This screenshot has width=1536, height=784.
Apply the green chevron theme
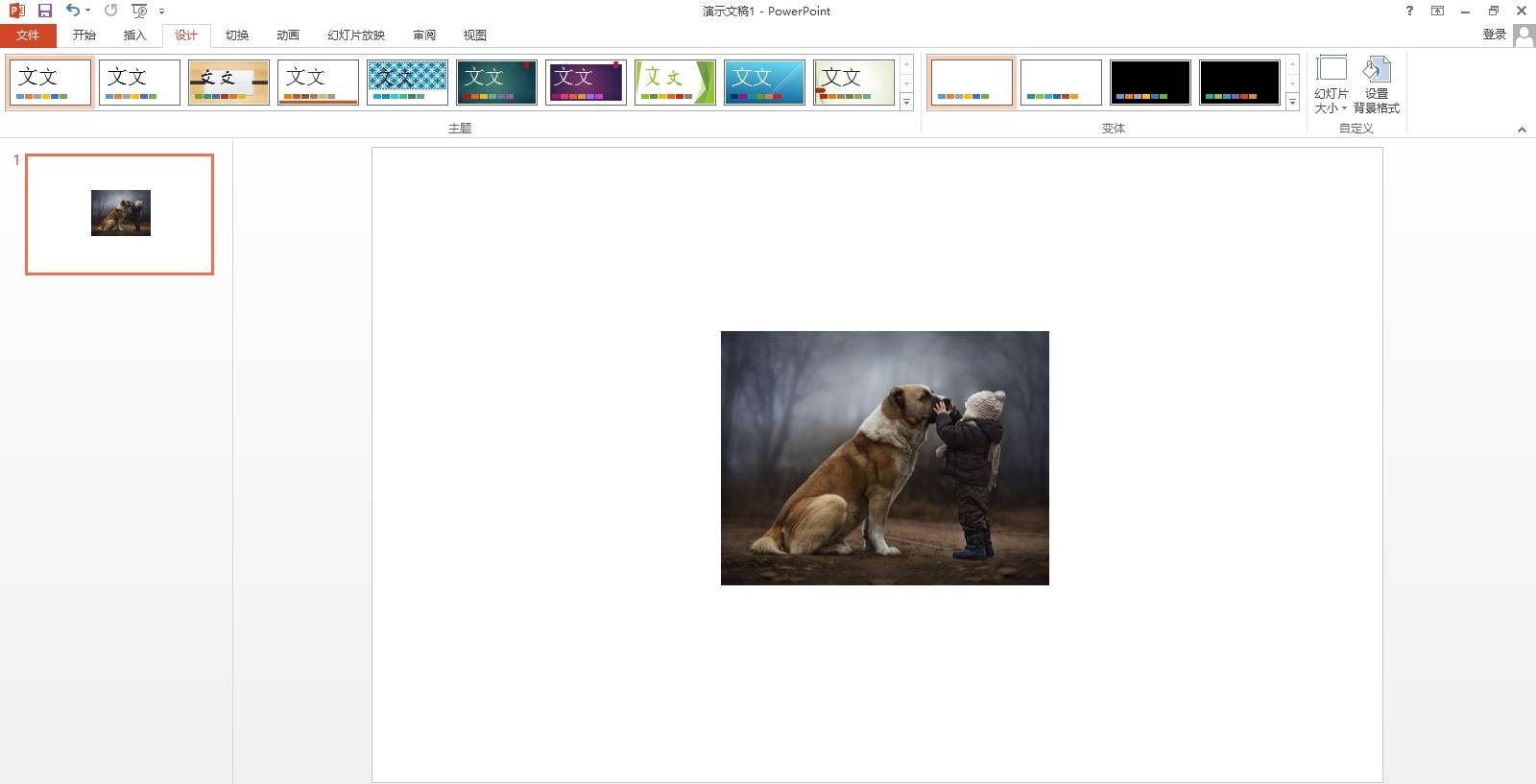point(675,83)
